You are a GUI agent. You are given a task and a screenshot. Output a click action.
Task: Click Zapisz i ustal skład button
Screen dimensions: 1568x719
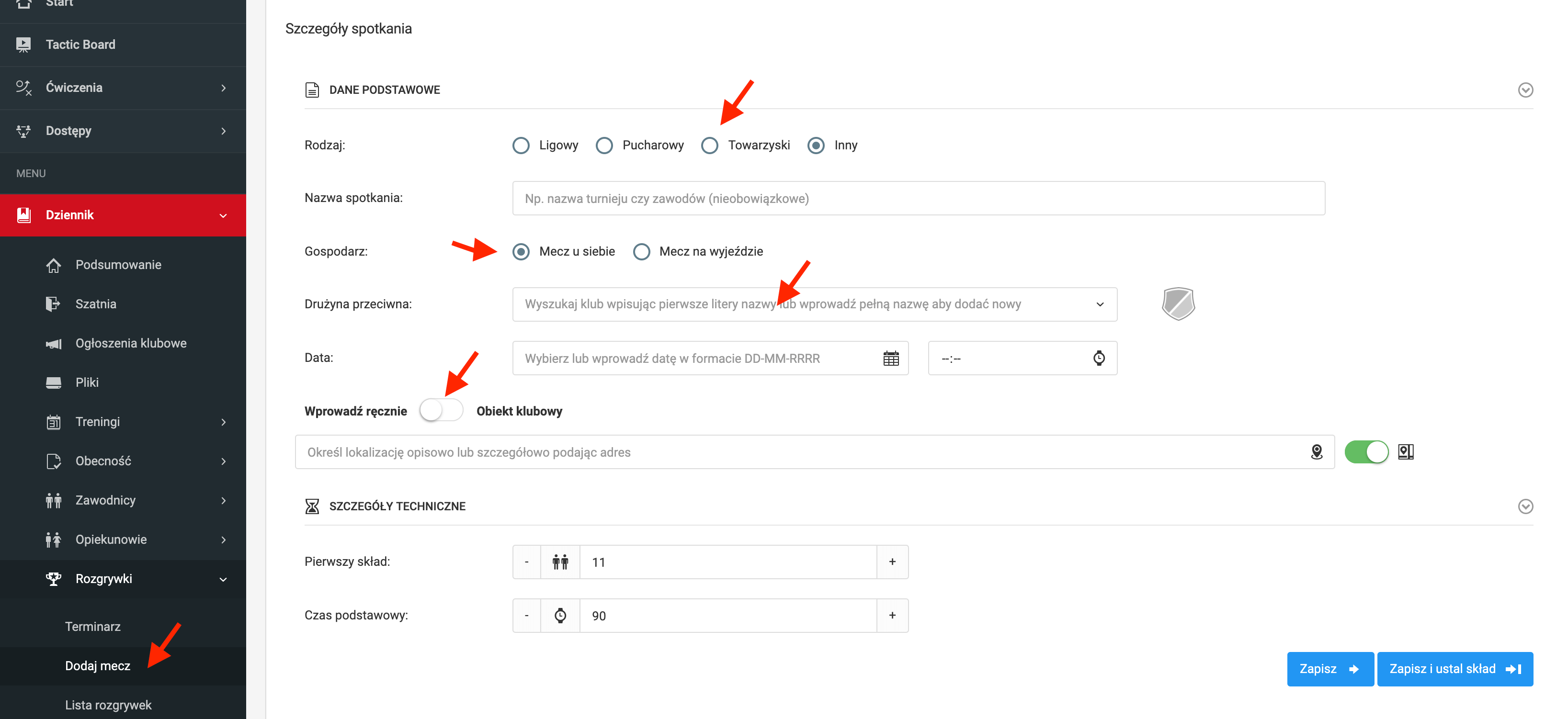coord(1454,669)
